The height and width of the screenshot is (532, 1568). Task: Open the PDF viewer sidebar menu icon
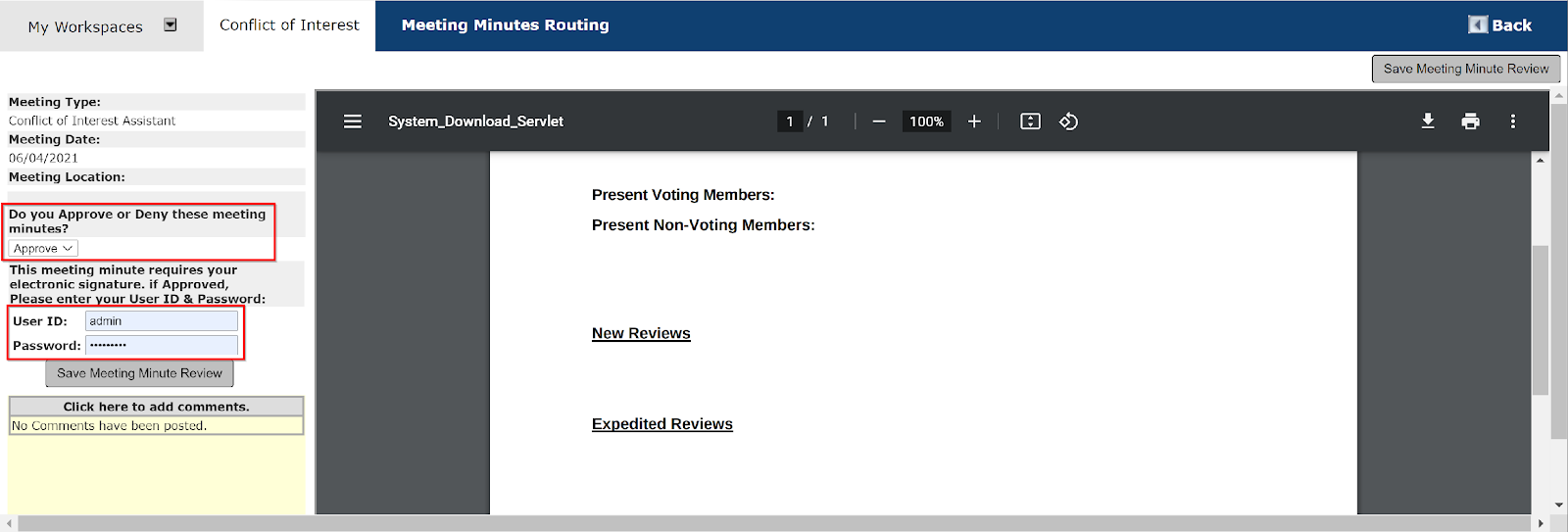pyautogui.click(x=353, y=121)
